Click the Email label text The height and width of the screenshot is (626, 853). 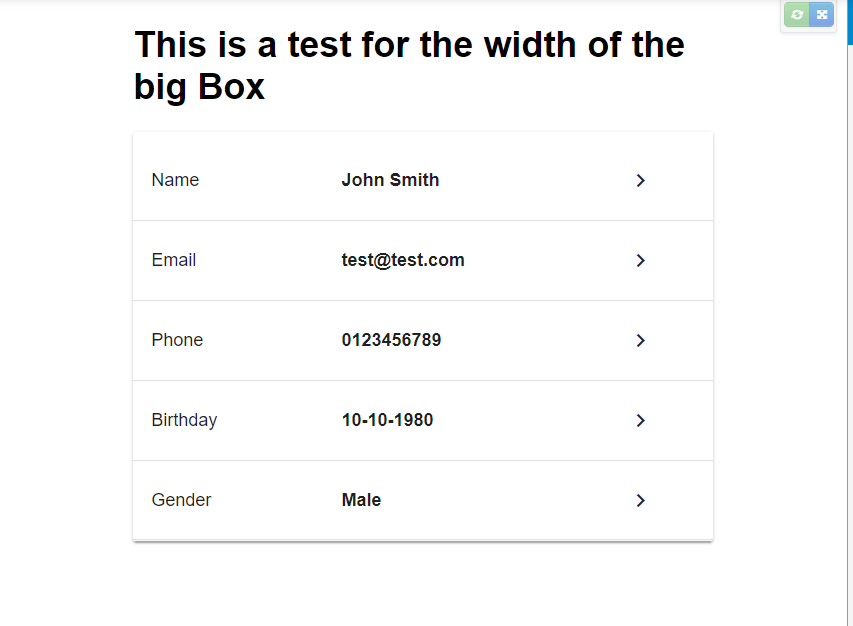click(x=174, y=260)
